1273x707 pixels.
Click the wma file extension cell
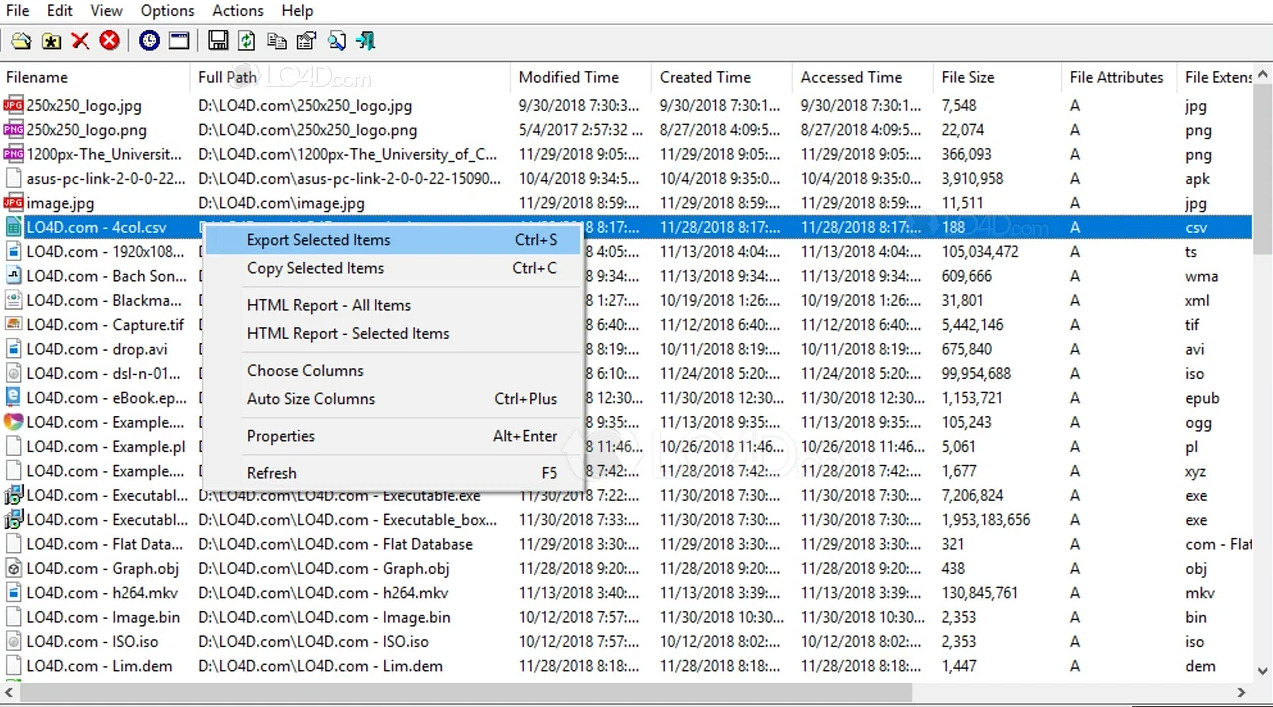[1202, 276]
